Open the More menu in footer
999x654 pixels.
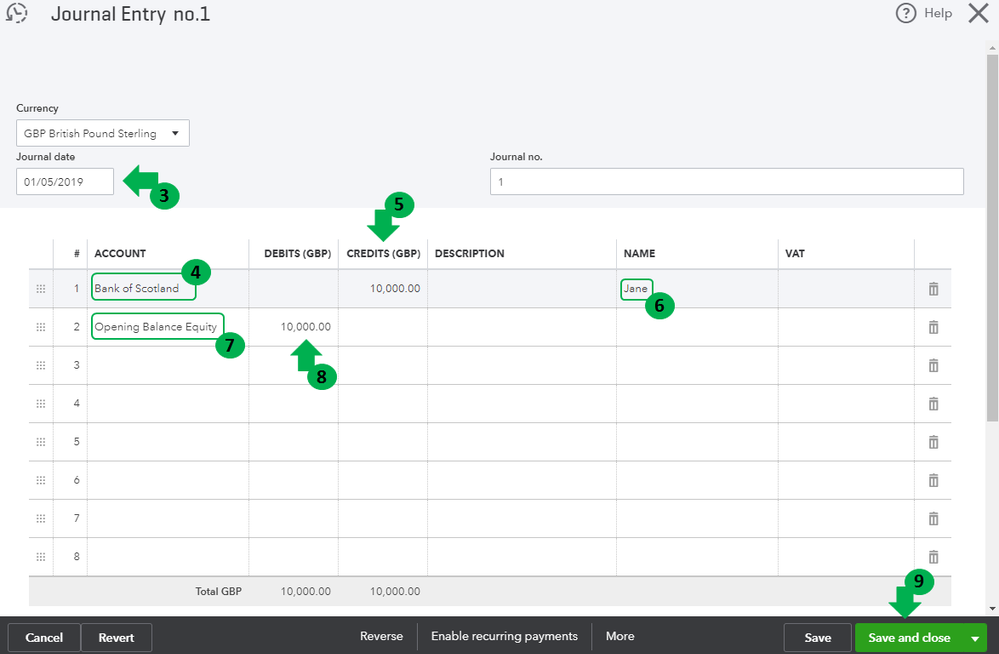(x=620, y=637)
